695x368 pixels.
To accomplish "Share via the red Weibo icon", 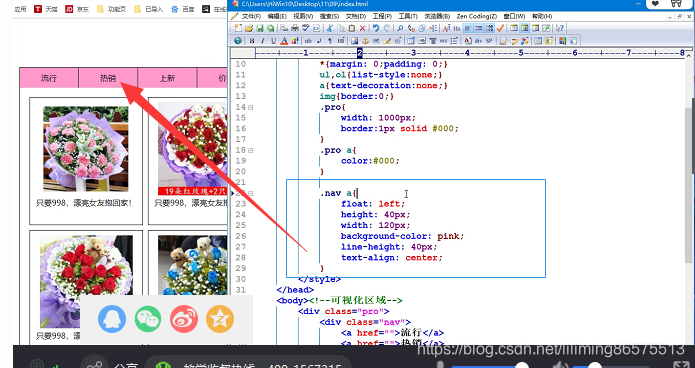I will [184, 319].
